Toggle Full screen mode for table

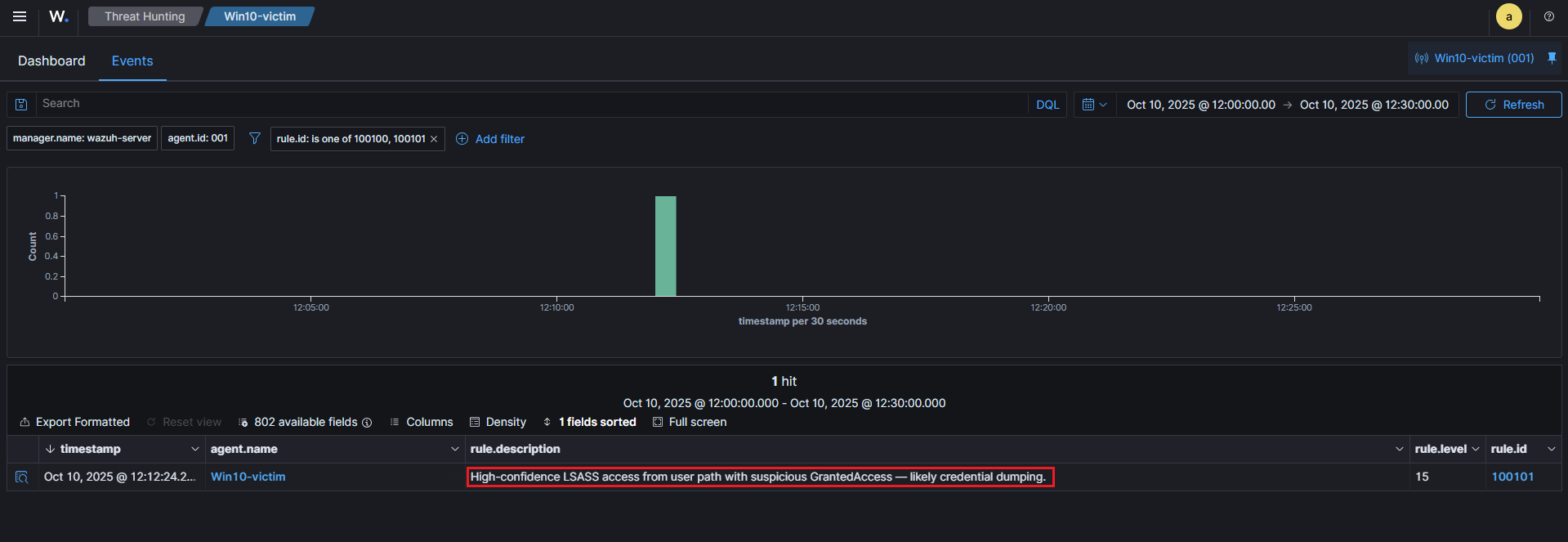(690, 422)
